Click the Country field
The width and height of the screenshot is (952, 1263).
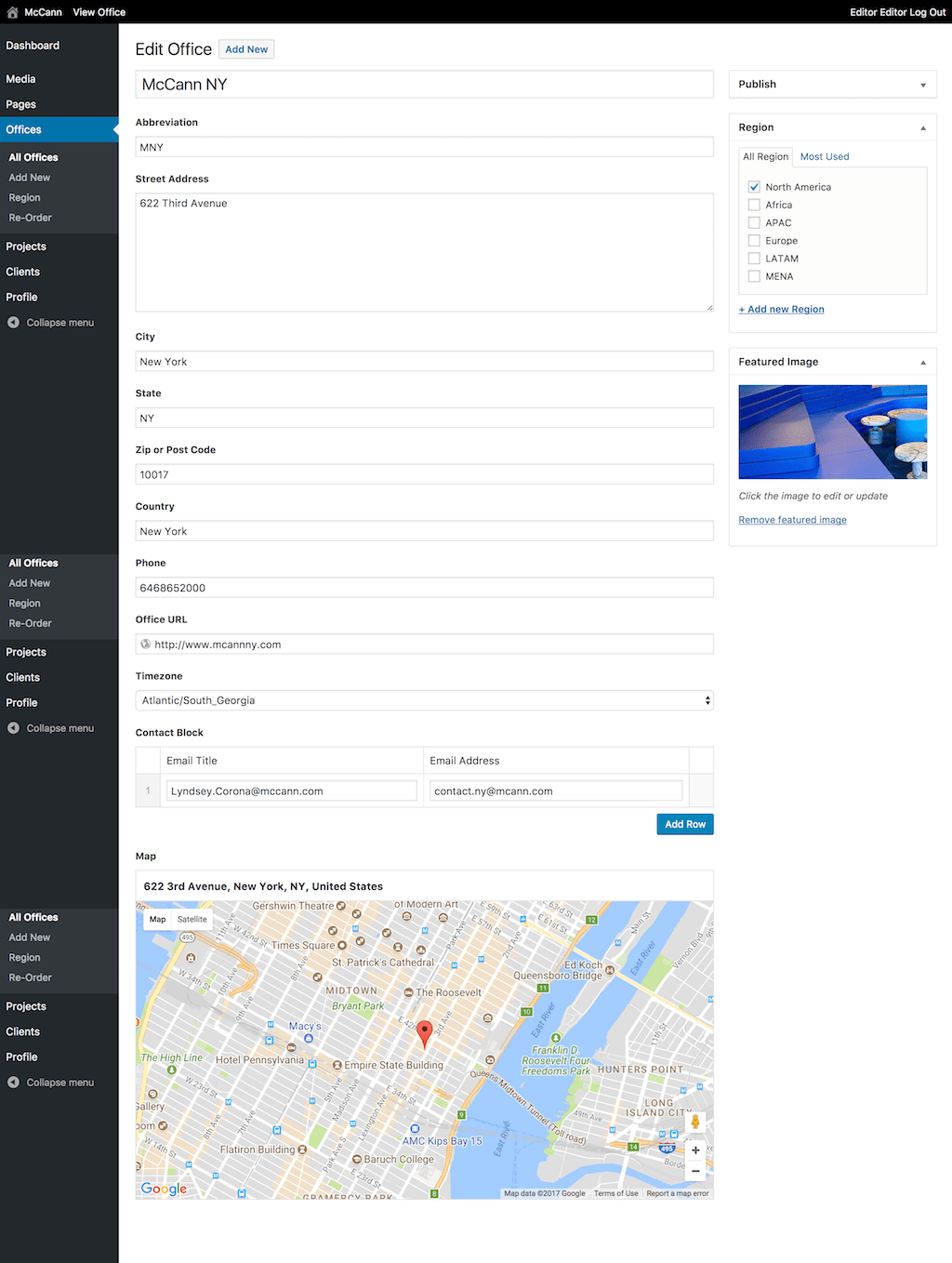coord(425,531)
